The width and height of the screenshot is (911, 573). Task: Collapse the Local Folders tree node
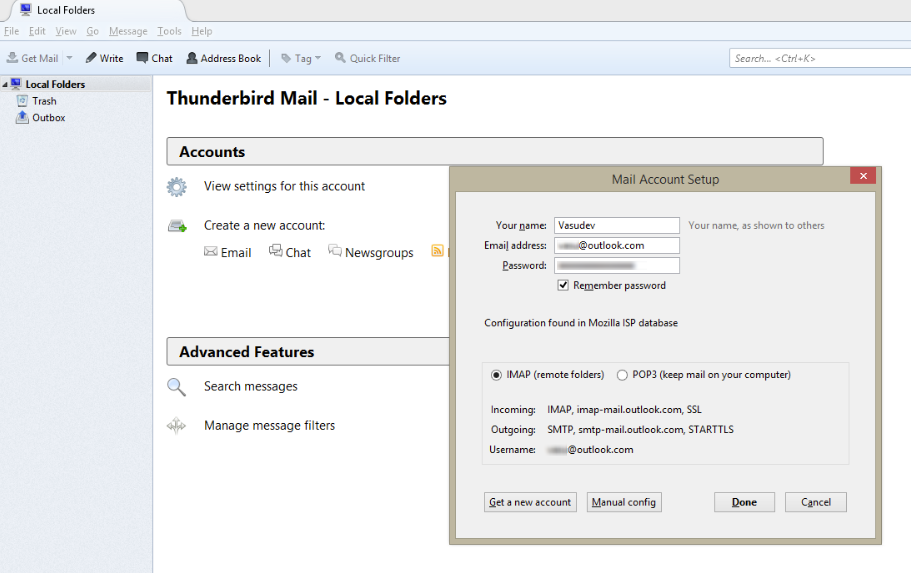click(5, 85)
